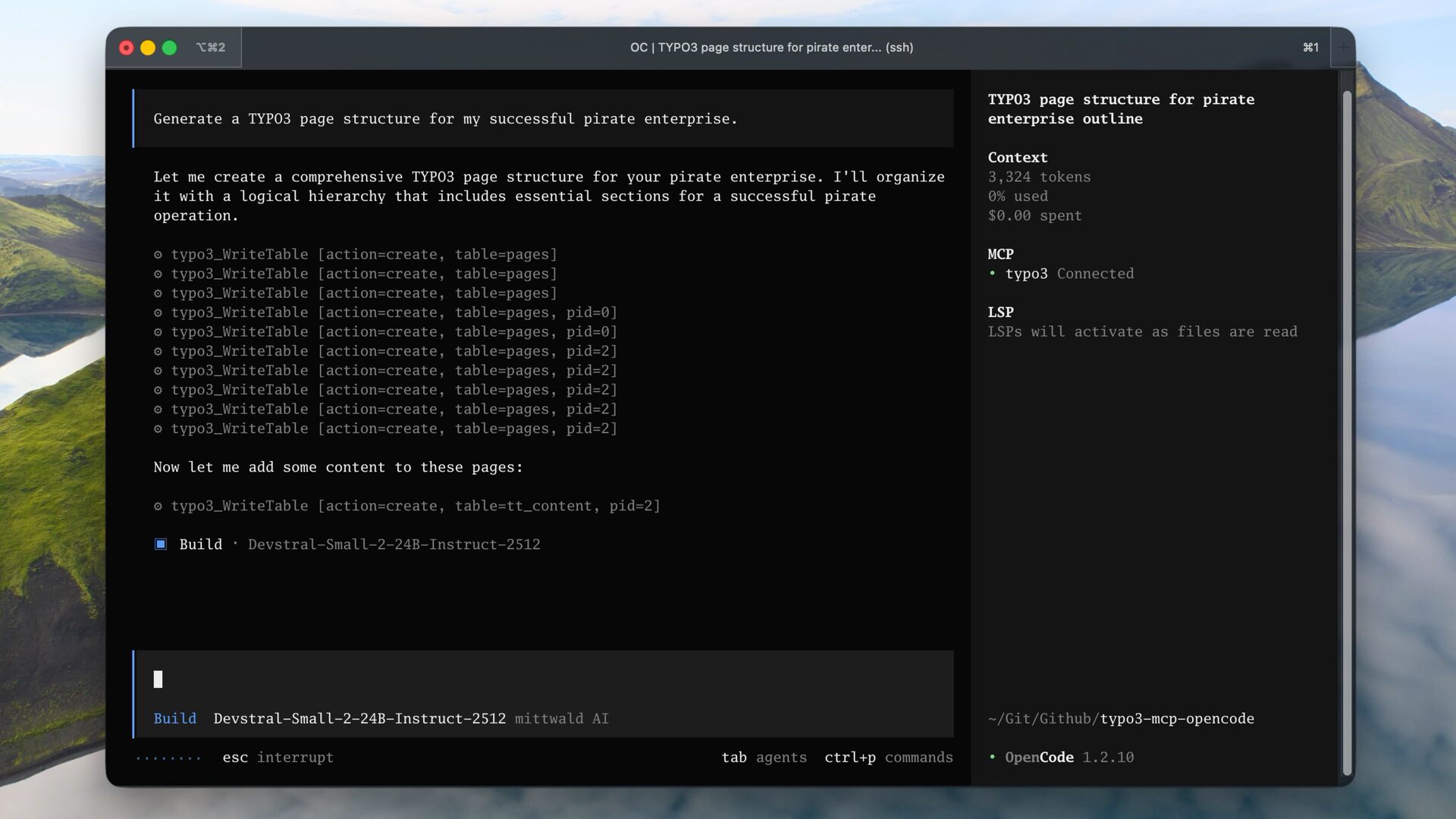Click the mittwald AI provider label
This screenshot has width=1456, height=819.
[561, 719]
